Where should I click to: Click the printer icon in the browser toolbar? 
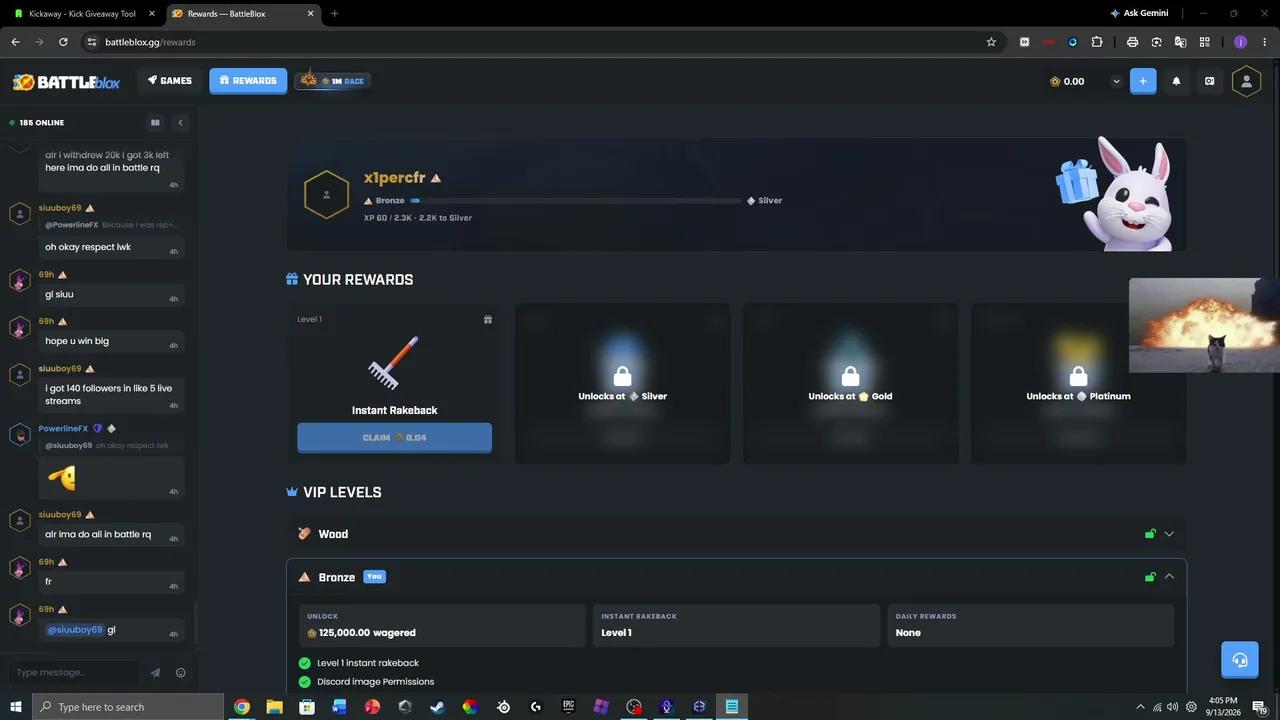coord(1132,42)
